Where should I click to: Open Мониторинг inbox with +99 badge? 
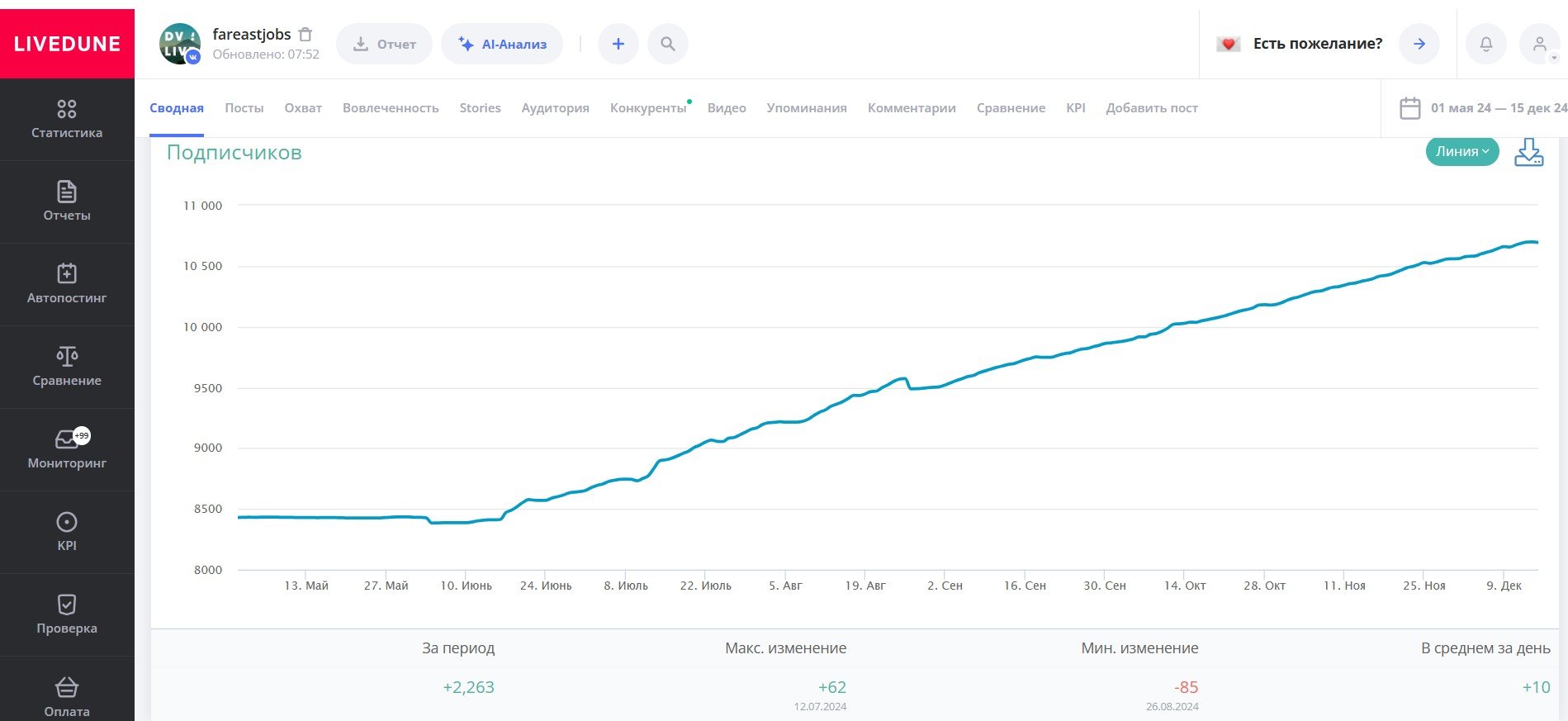point(67,449)
